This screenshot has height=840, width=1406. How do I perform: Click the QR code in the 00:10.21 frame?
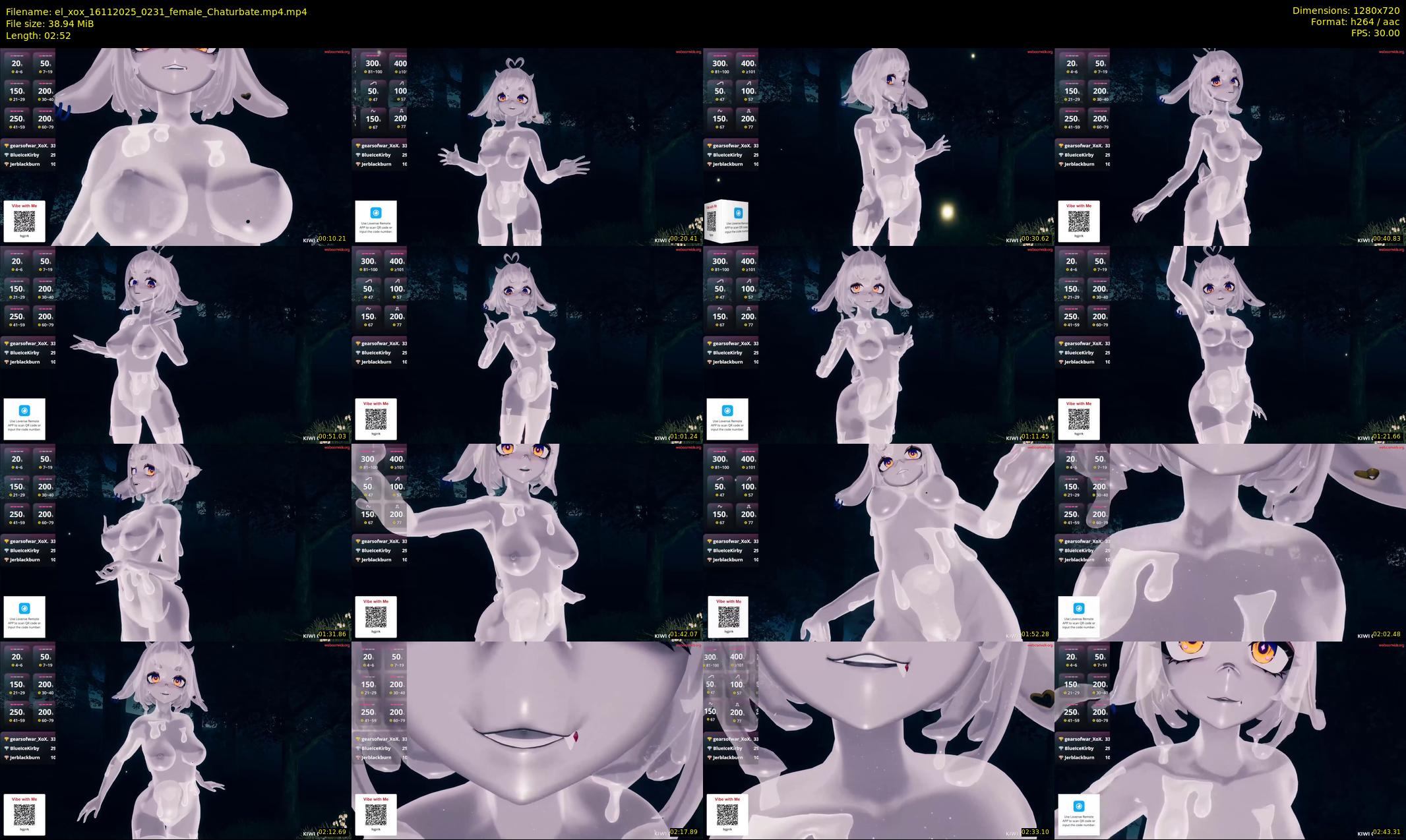coord(24,221)
